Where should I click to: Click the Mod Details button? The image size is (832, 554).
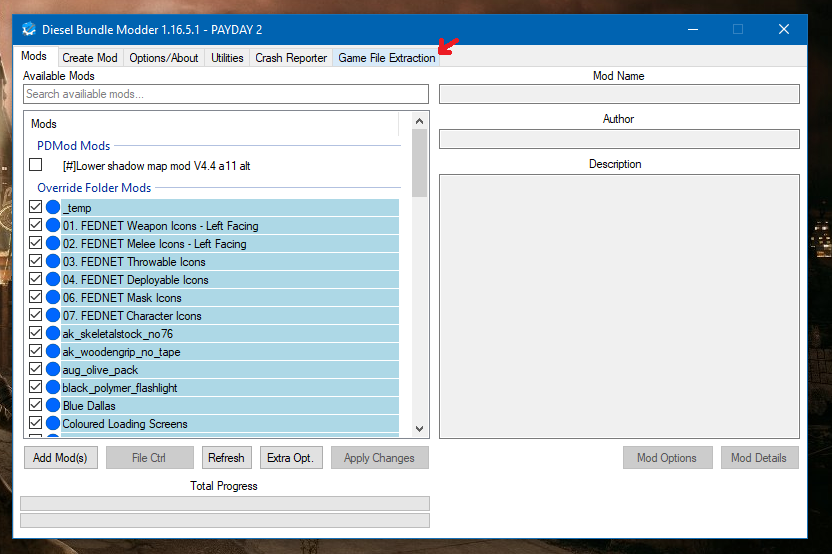759,457
